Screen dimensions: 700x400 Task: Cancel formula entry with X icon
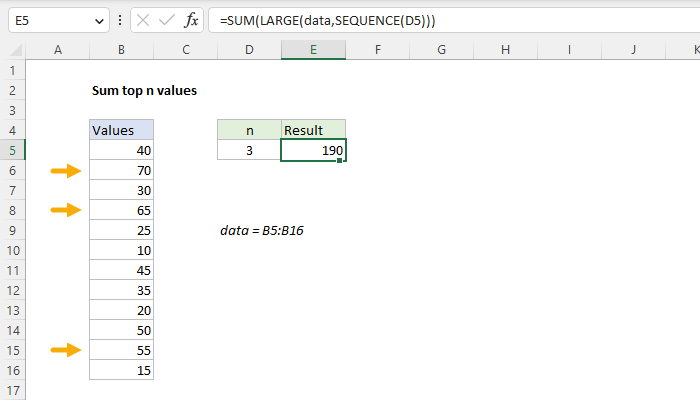[x=143, y=21]
